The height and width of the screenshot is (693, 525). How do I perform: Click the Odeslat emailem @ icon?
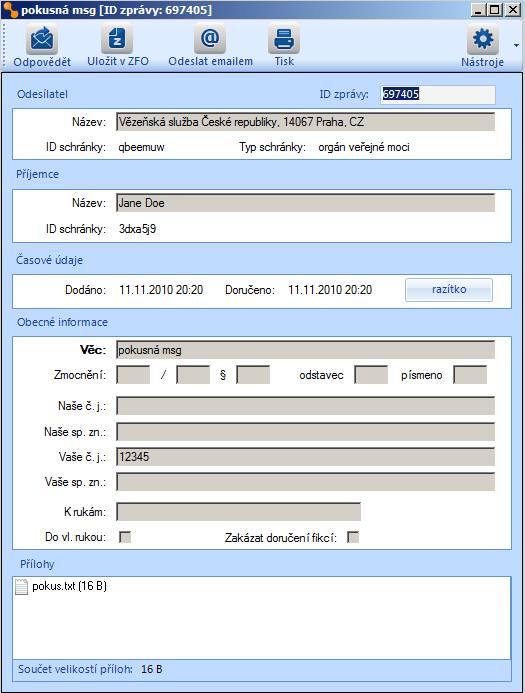210,39
